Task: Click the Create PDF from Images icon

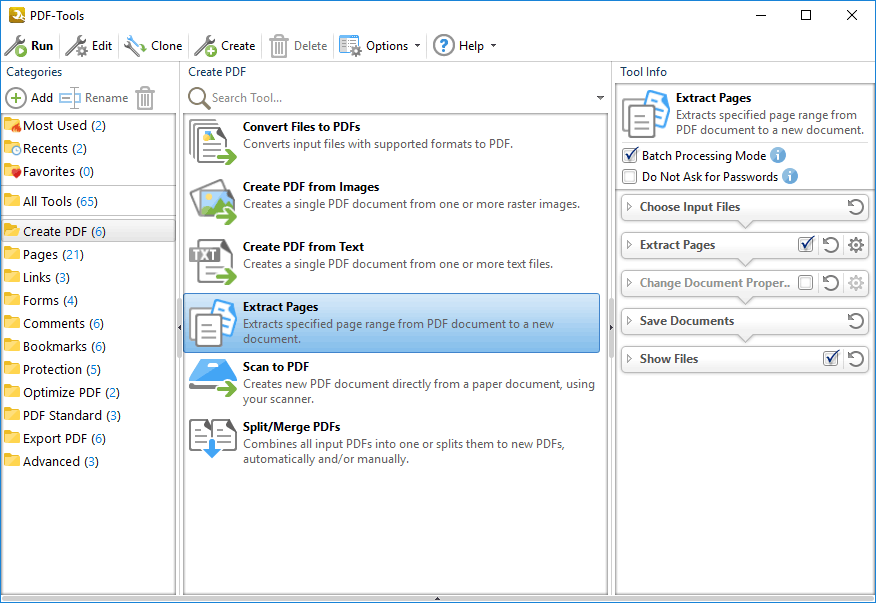Action: (x=212, y=202)
